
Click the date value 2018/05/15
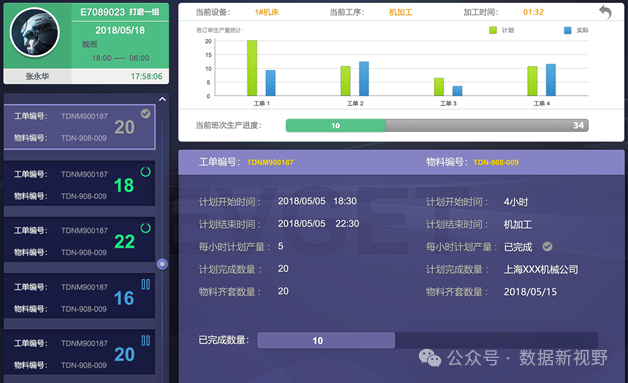click(530, 292)
